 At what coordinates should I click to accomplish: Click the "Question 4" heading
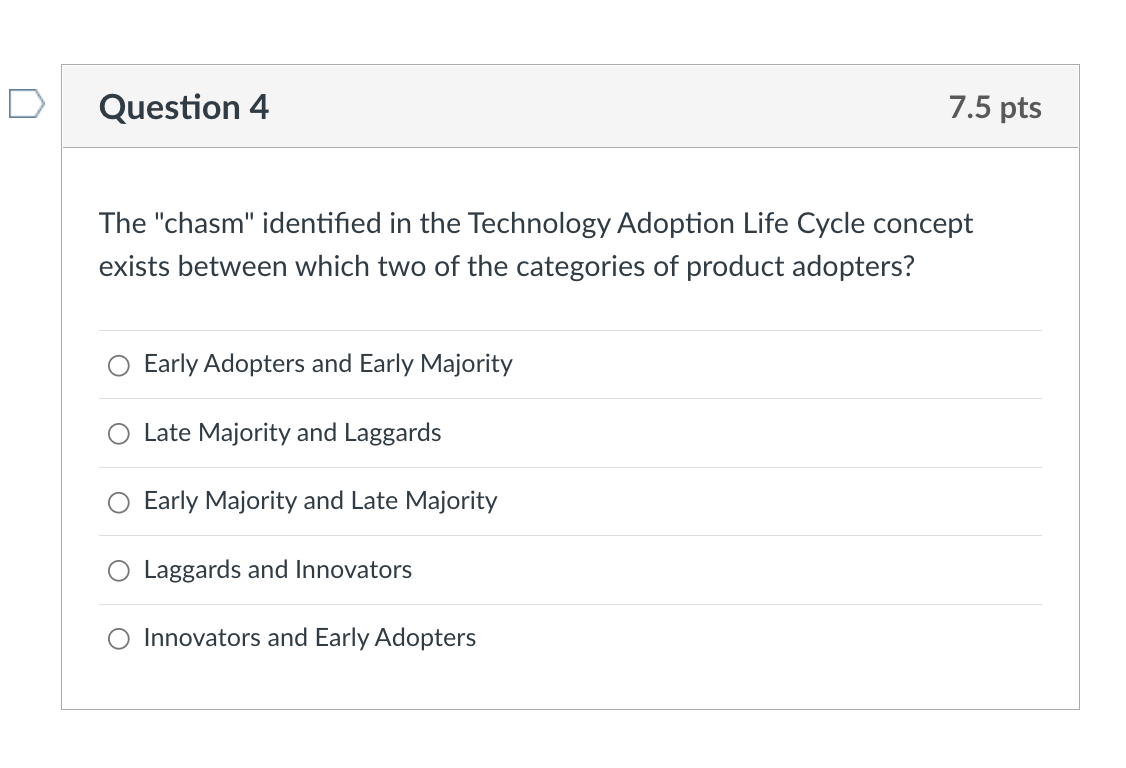tap(183, 107)
